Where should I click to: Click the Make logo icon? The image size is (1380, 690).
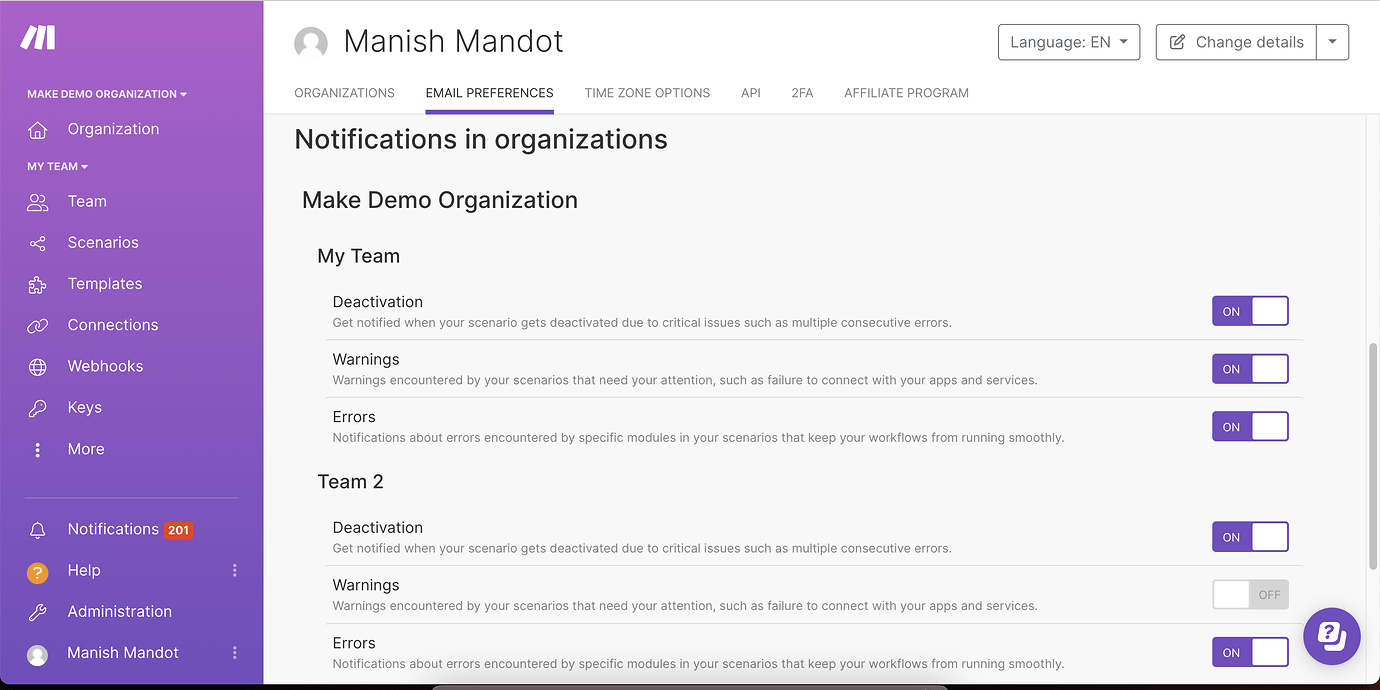pyautogui.click(x=38, y=38)
